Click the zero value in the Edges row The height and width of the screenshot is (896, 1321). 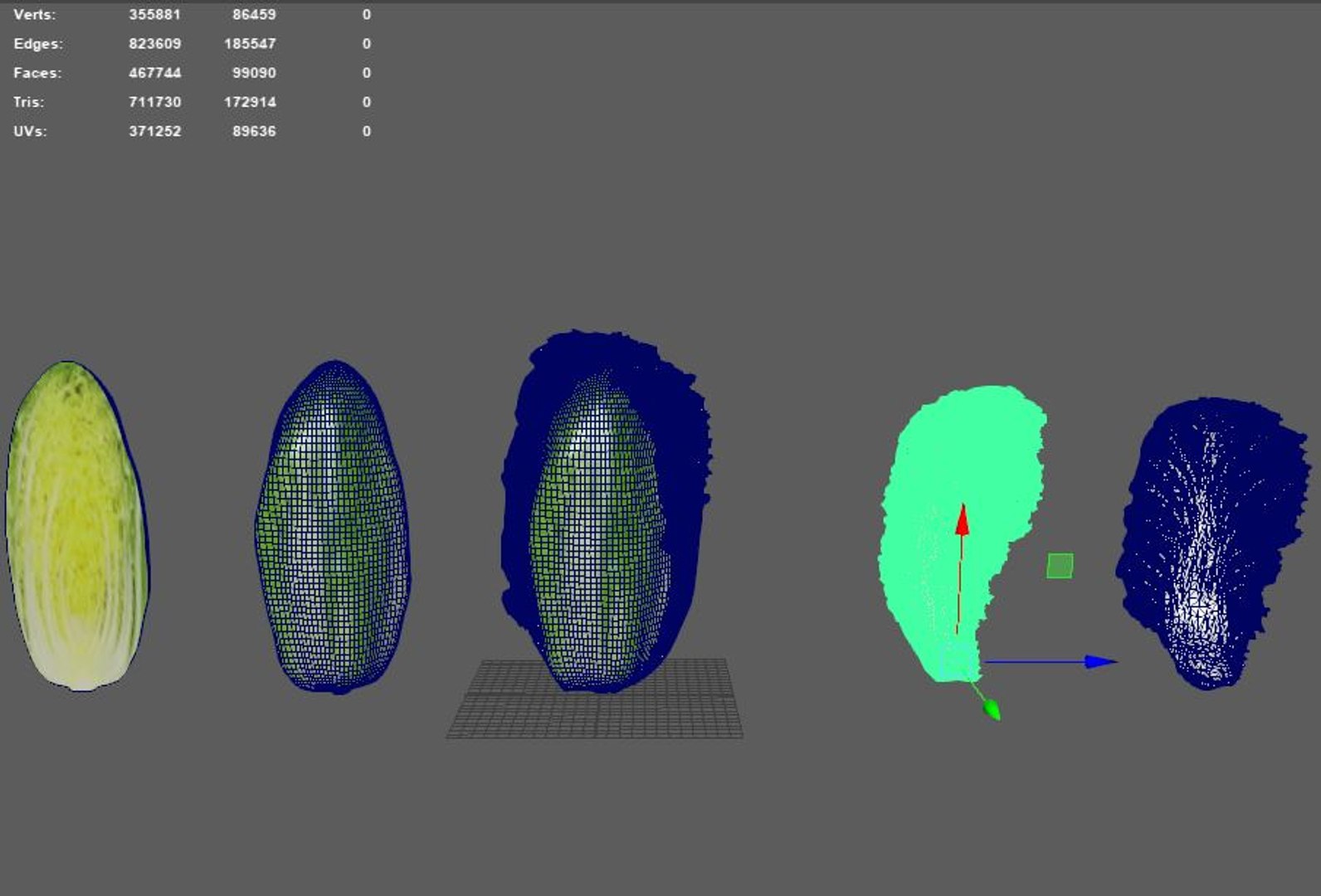(367, 44)
